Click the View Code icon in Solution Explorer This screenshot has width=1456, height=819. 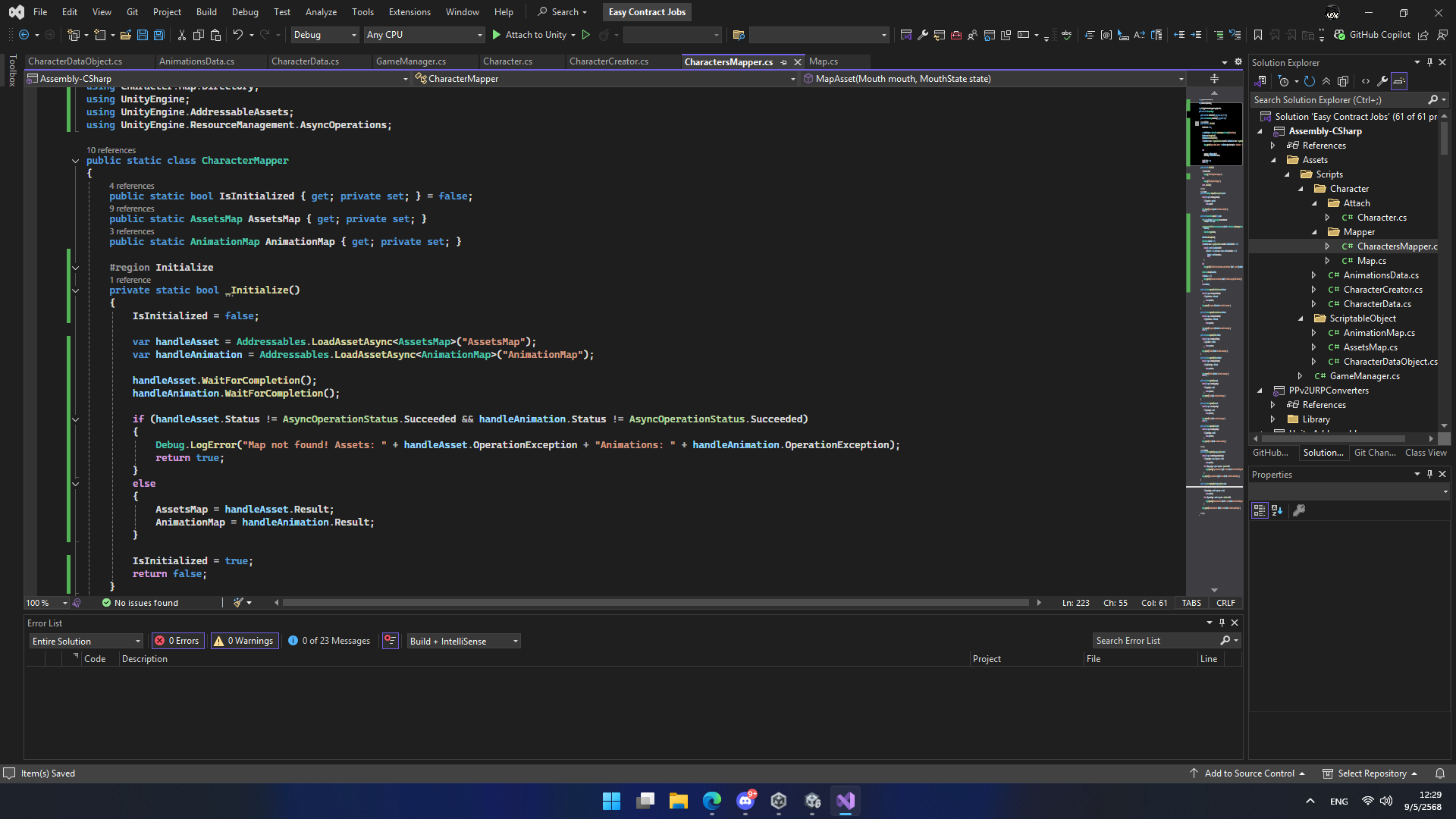click(1366, 81)
